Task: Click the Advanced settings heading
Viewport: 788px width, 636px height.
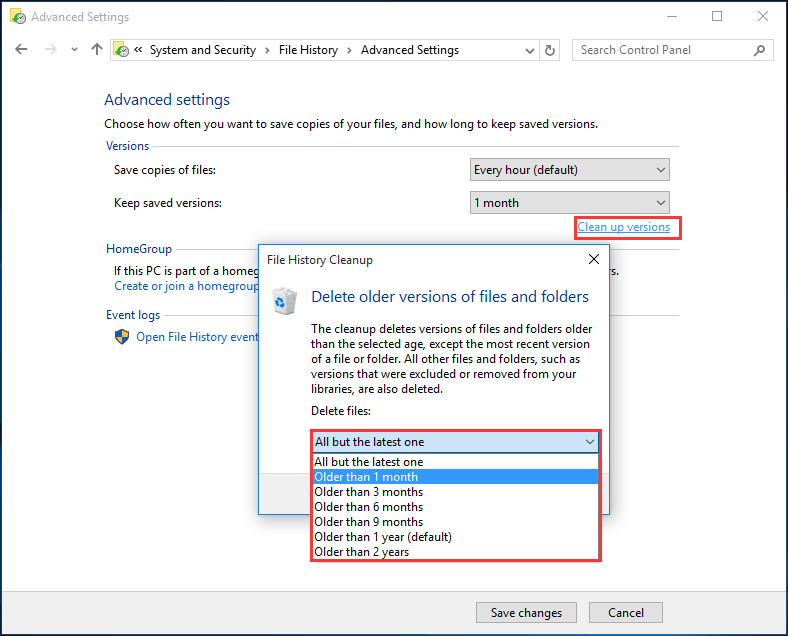Action: (x=167, y=100)
